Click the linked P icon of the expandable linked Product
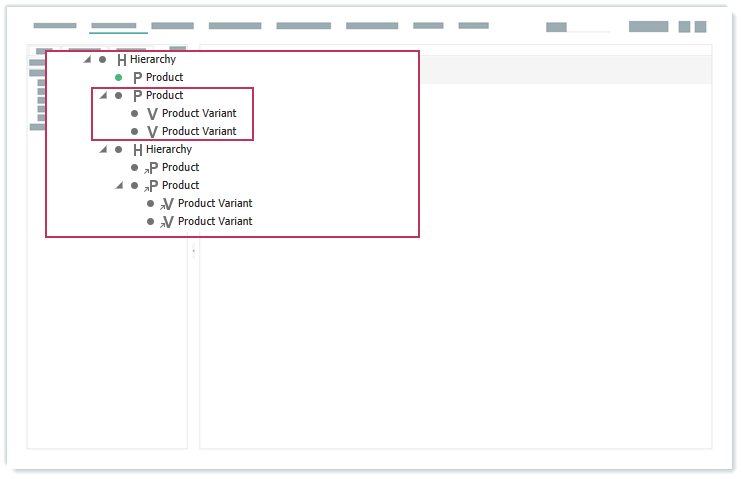 pos(152,186)
